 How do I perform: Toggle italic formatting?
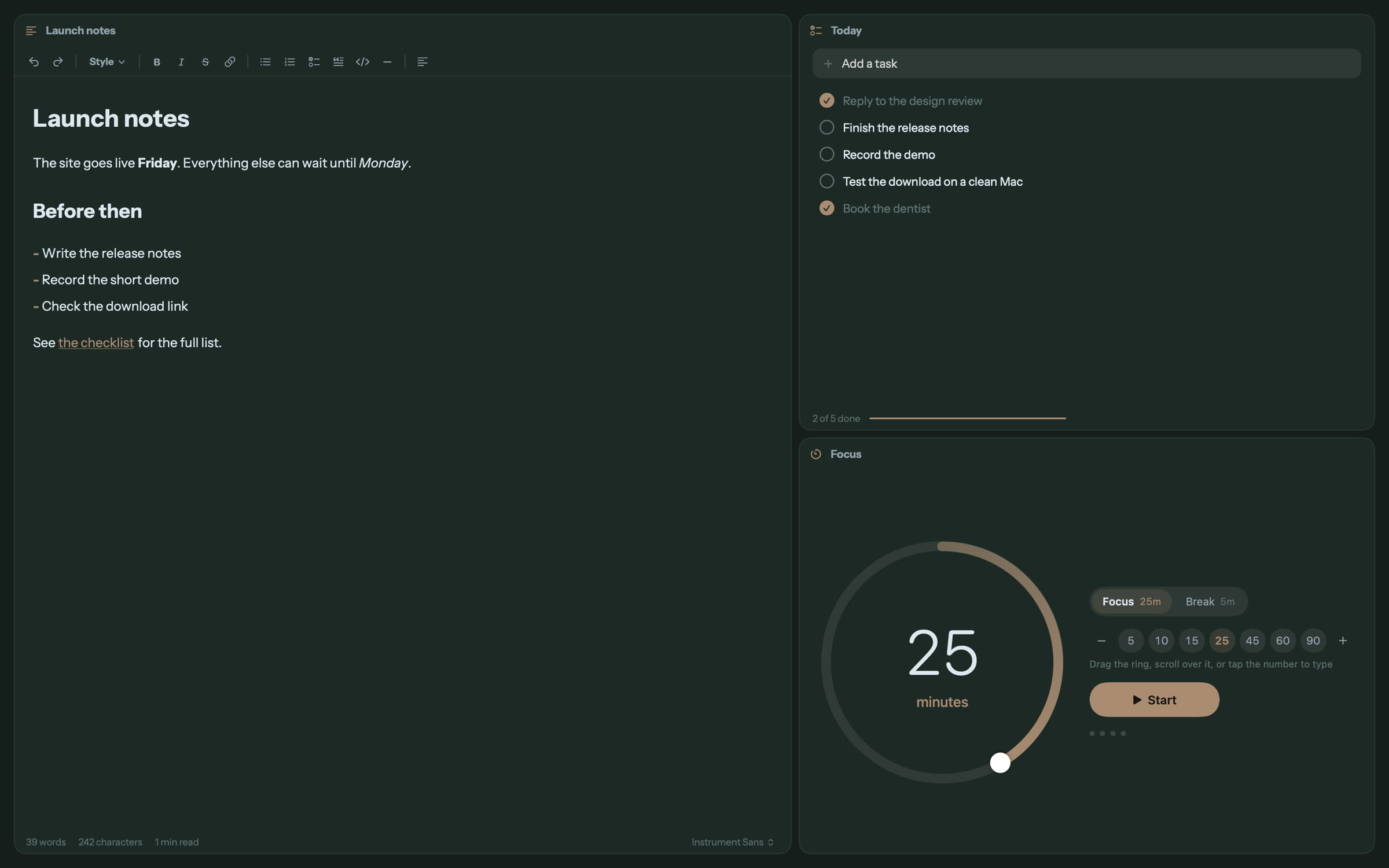[x=181, y=62]
